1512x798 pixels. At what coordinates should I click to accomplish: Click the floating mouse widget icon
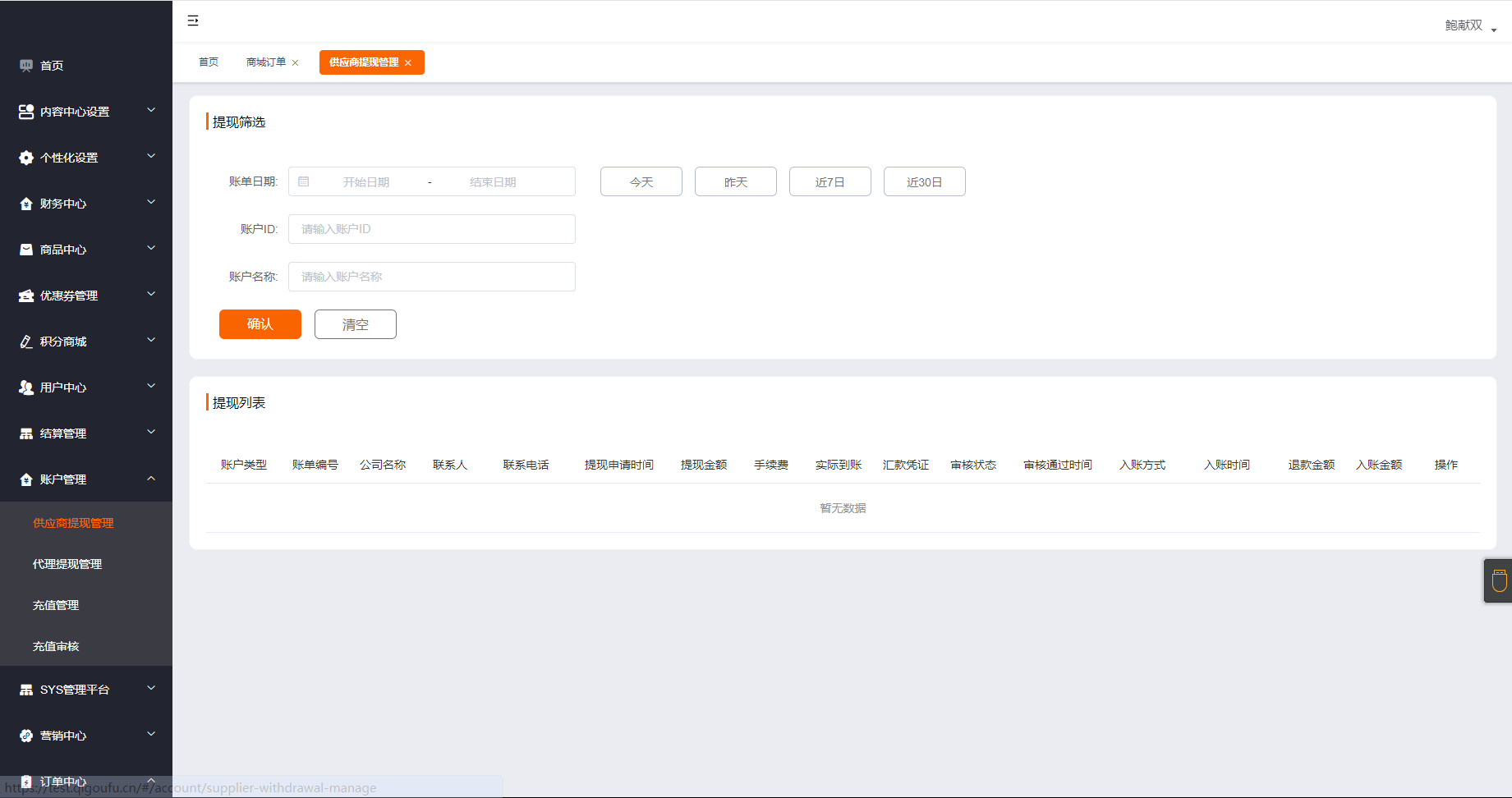coord(1499,580)
